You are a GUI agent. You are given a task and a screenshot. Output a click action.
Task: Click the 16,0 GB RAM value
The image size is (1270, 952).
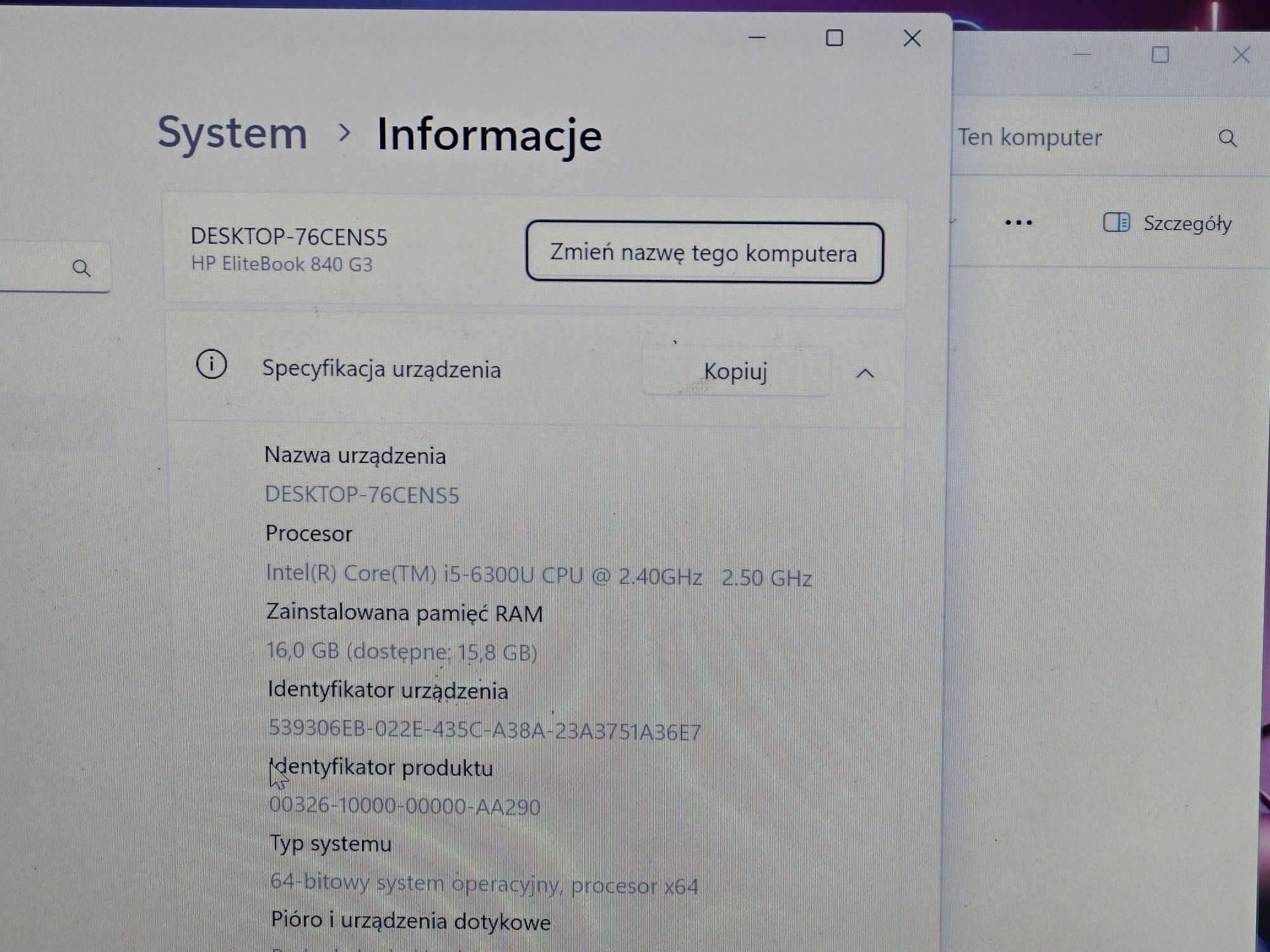click(401, 651)
